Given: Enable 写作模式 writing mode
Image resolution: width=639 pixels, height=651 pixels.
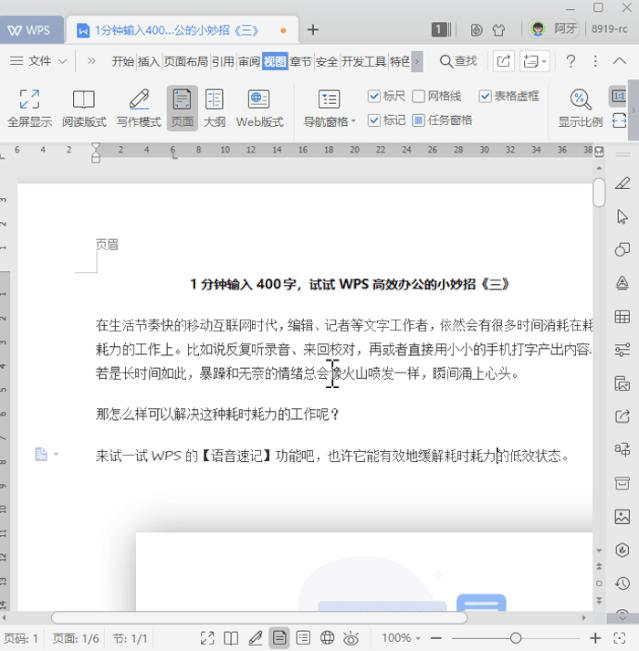Looking at the screenshot, I should point(139,108).
